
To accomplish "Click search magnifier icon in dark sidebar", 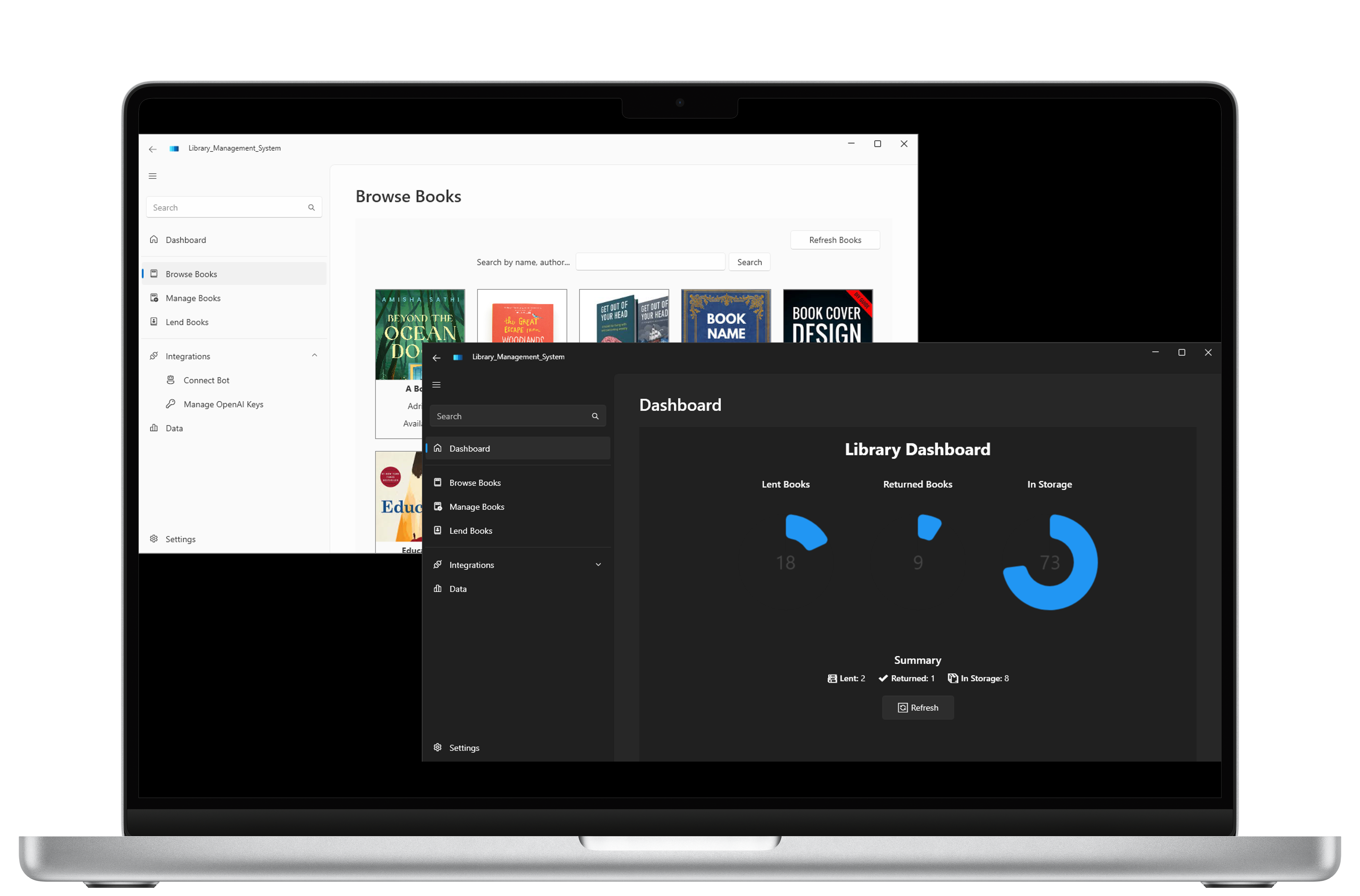I will [x=595, y=416].
